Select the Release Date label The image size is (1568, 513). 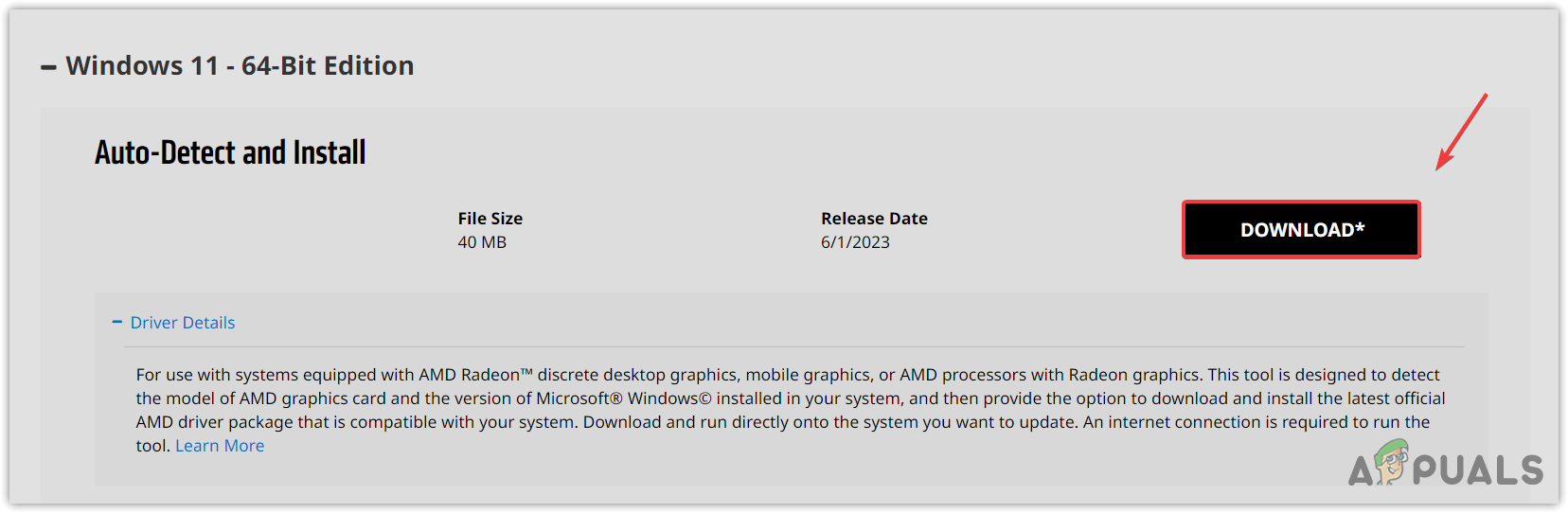tap(874, 219)
